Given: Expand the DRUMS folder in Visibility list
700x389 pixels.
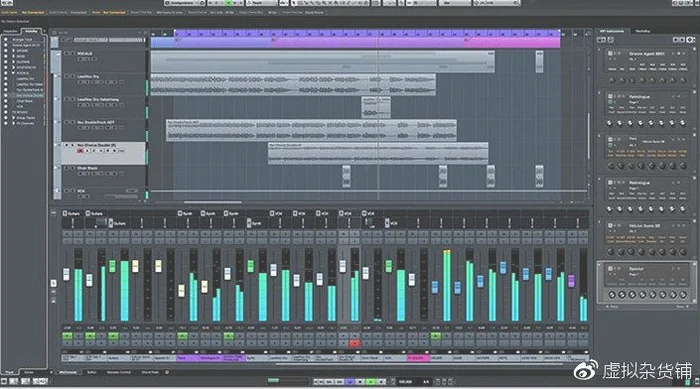Looking at the screenshot, I should point(13,51).
